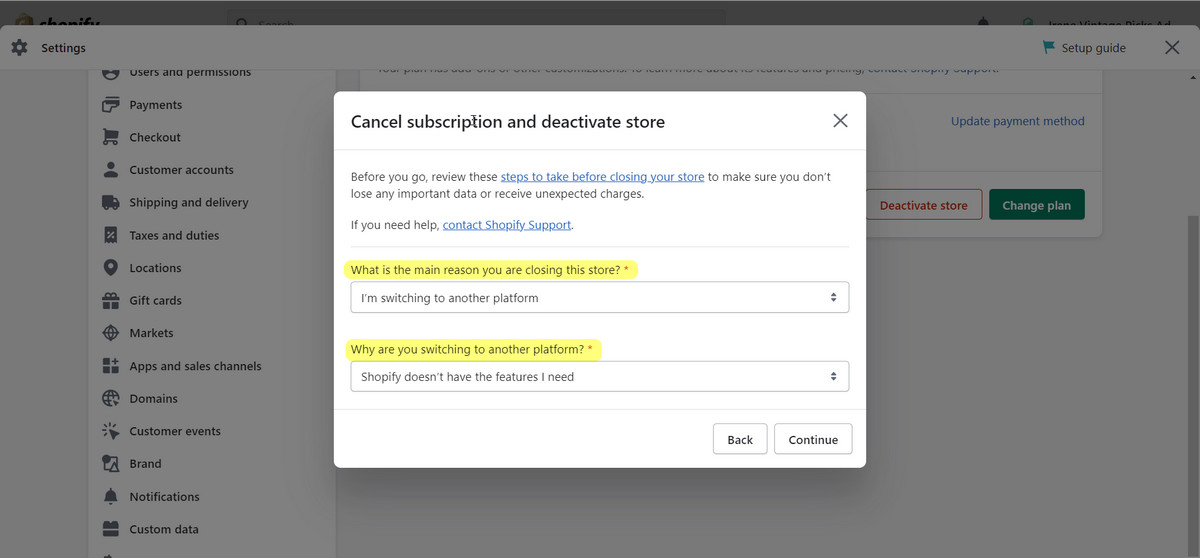The width and height of the screenshot is (1200, 558).
Task: Click the Settings title text
Action: (x=63, y=48)
